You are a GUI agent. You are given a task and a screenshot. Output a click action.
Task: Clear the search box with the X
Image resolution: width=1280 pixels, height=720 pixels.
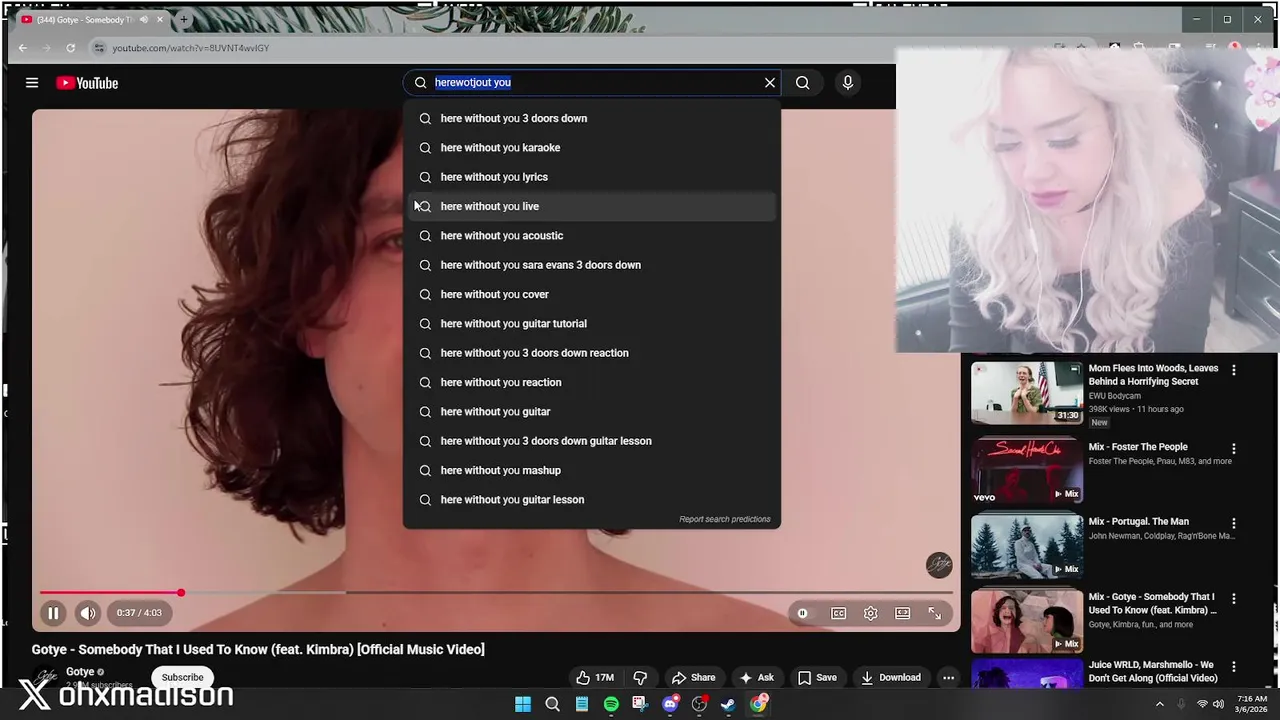click(x=770, y=83)
